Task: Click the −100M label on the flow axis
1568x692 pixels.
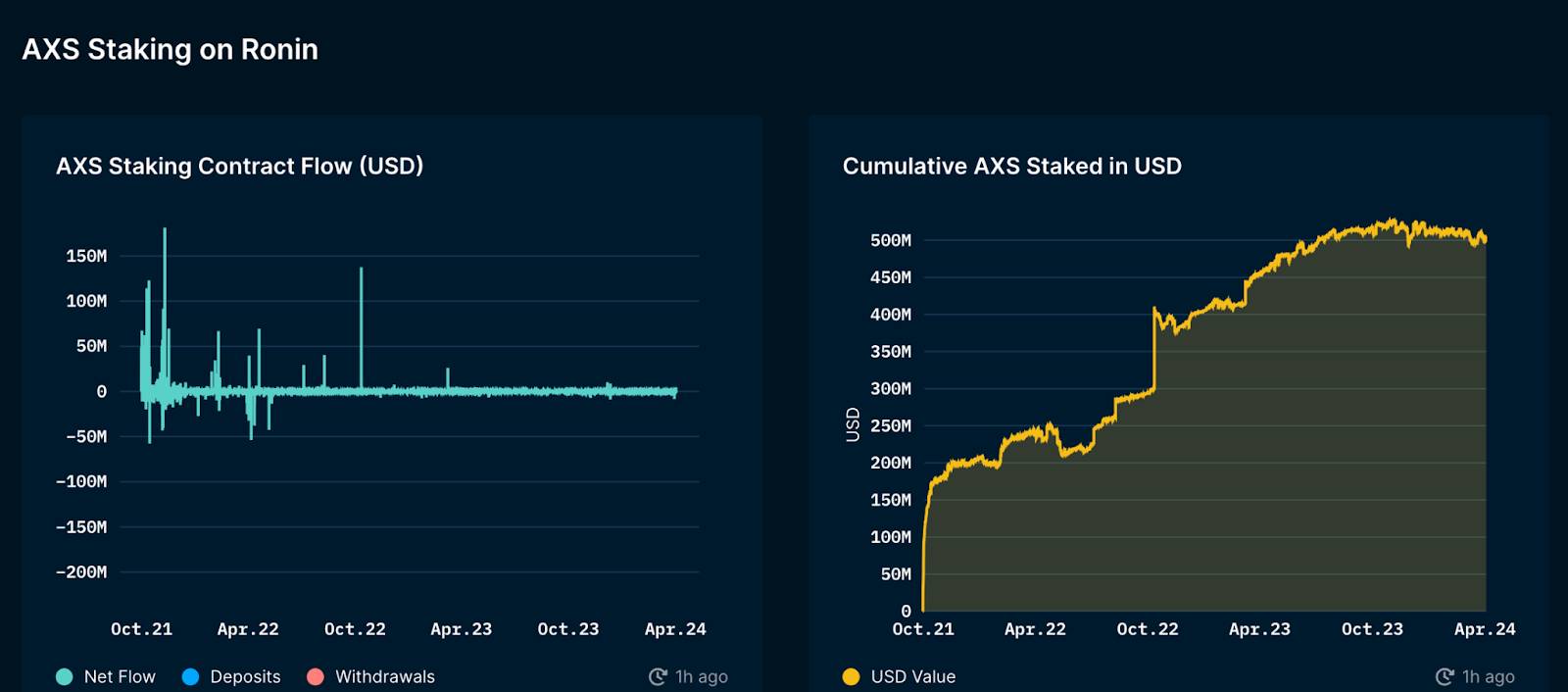Action: click(x=81, y=482)
